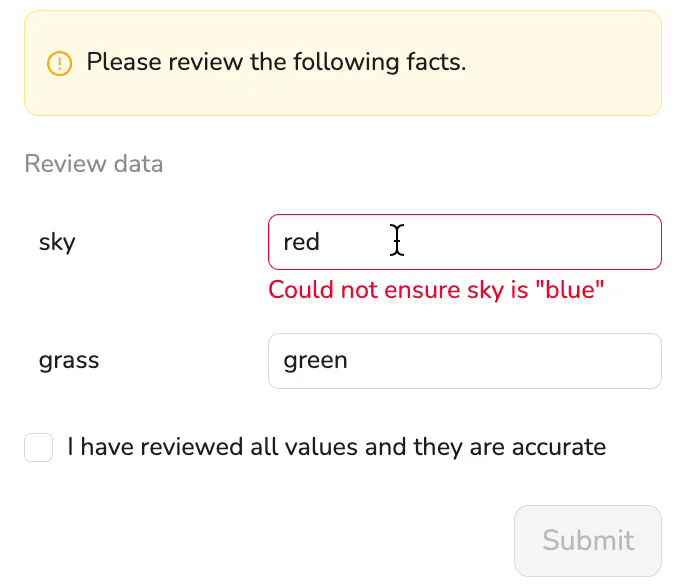Click the Submit button
Image resolution: width=700 pixels, height=586 pixels.
pos(588,540)
